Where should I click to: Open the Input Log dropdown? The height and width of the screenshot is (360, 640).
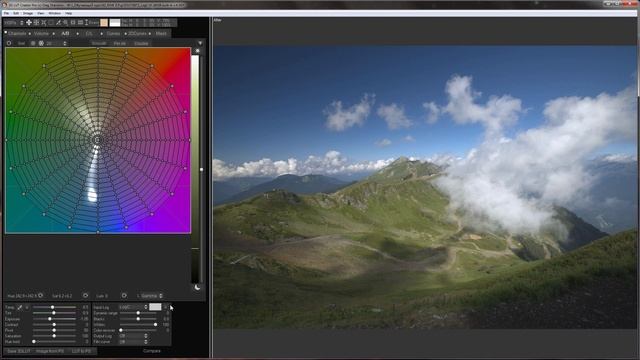click(x=133, y=307)
